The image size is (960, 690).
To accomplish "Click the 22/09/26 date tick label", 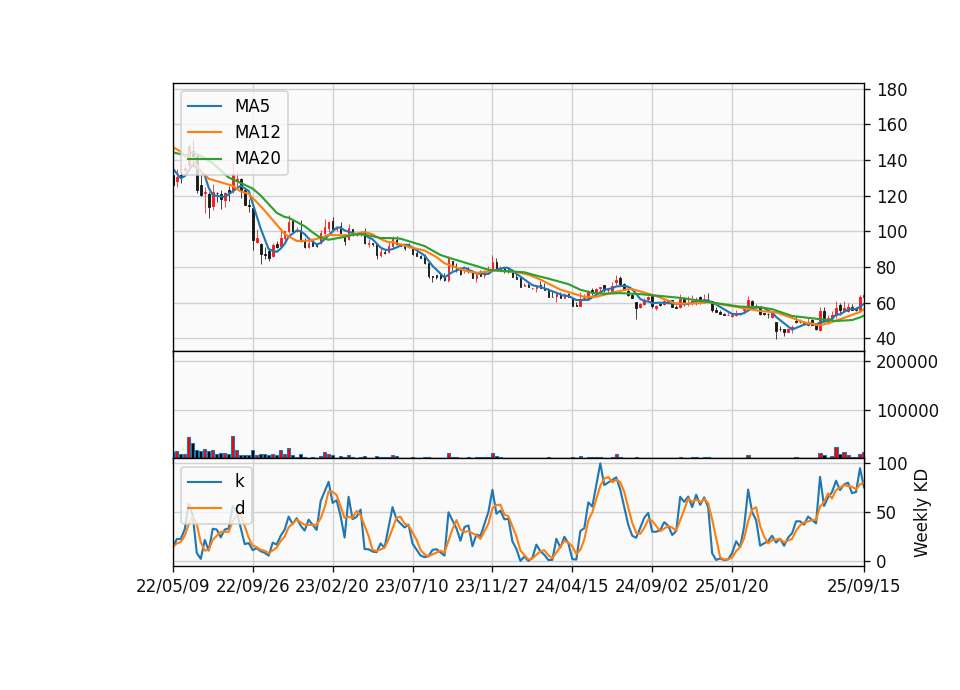I will tap(253, 586).
